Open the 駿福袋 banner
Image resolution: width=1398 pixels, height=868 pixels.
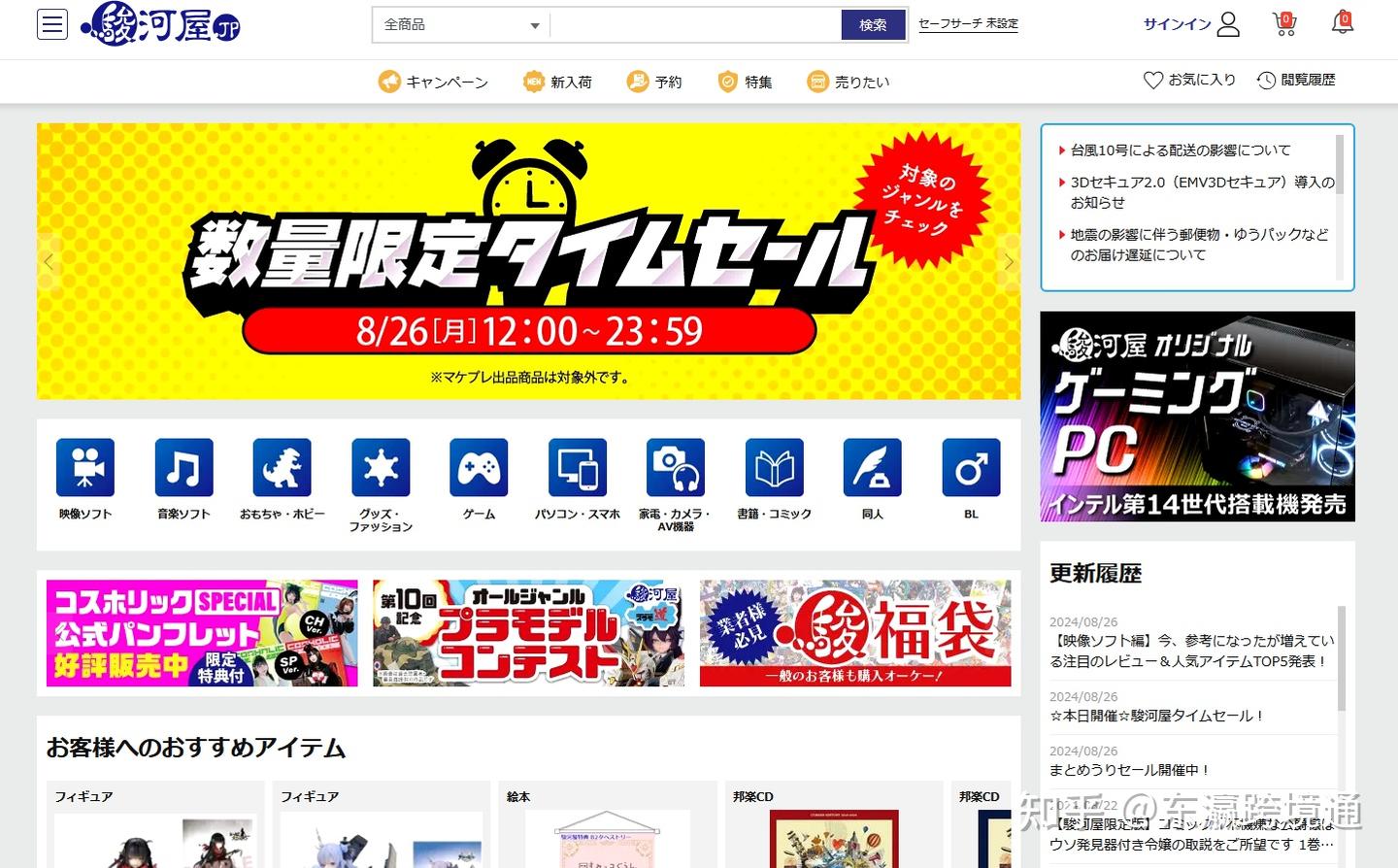tap(855, 633)
